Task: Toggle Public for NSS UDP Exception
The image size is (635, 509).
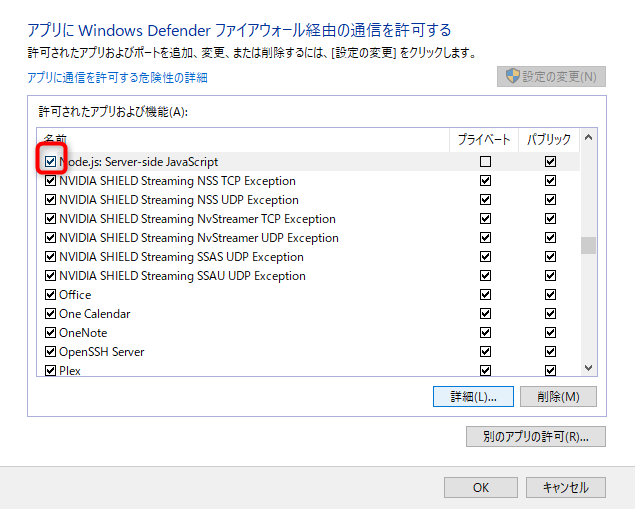Action: tap(550, 200)
